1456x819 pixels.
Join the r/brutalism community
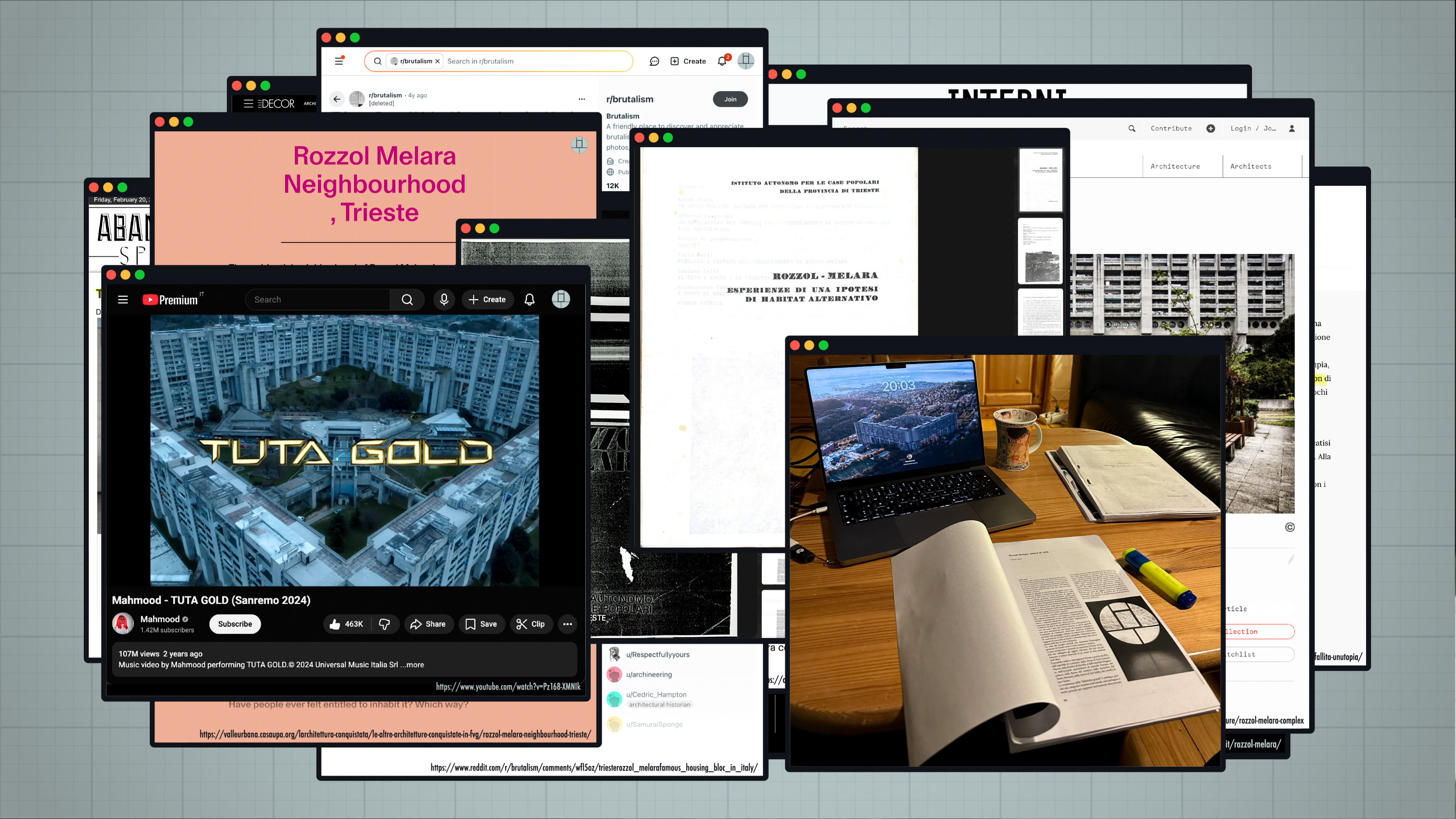pyautogui.click(x=730, y=99)
